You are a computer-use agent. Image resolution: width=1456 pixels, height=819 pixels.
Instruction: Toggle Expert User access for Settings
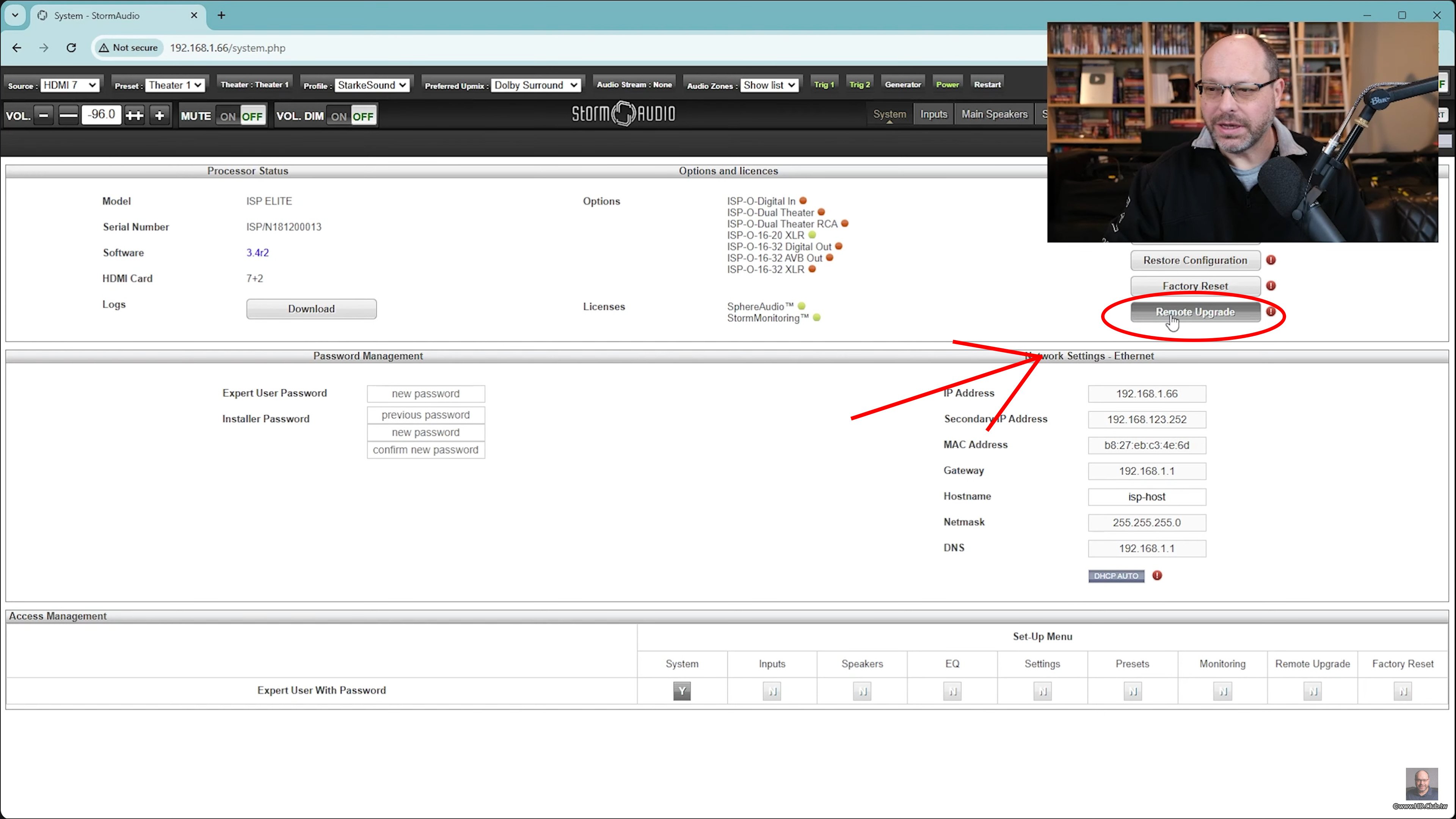1042,691
